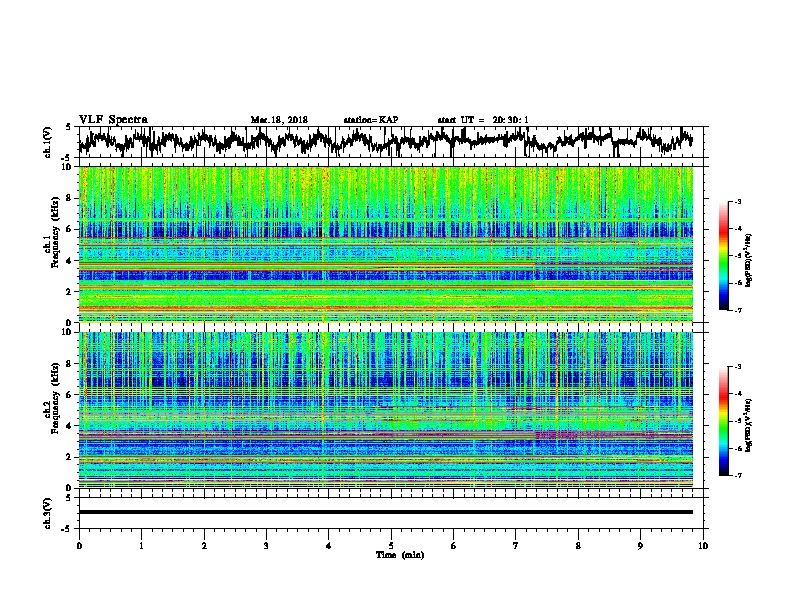Viewport: 792px width, 612px height.
Task: Click the "8" tick on the time axis
Action: point(578,546)
